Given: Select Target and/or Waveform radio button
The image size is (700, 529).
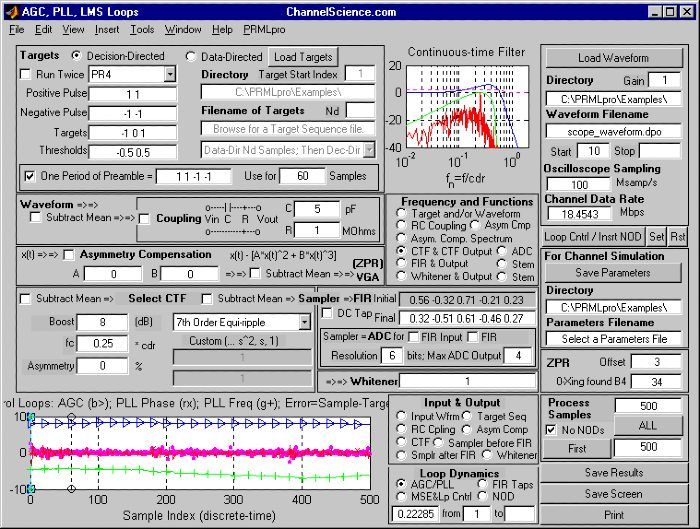Looking at the screenshot, I should pyautogui.click(x=401, y=214).
